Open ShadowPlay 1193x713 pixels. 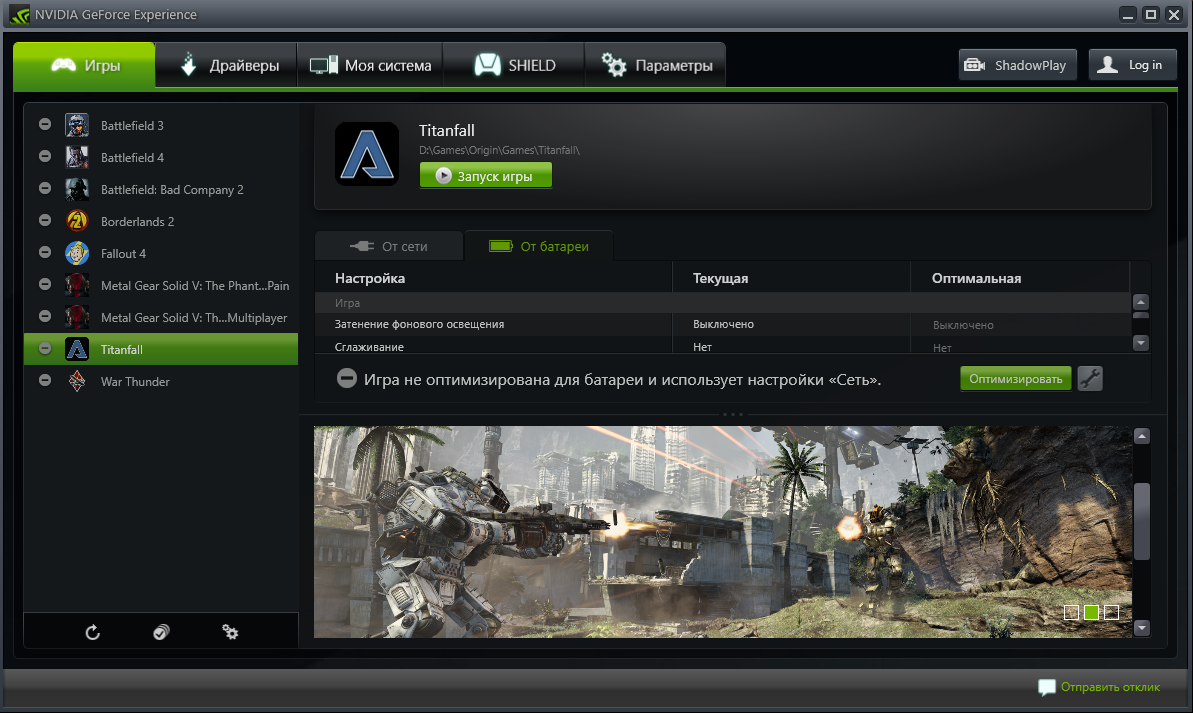coord(1017,65)
